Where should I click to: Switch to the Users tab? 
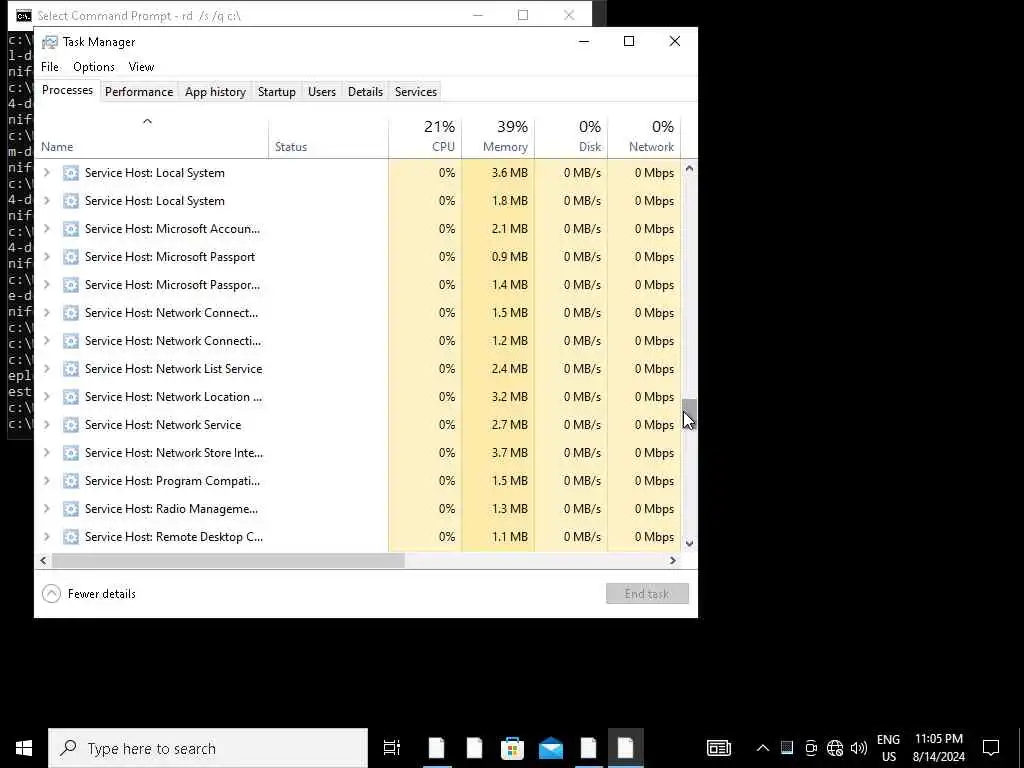pyautogui.click(x=322, y=92)
